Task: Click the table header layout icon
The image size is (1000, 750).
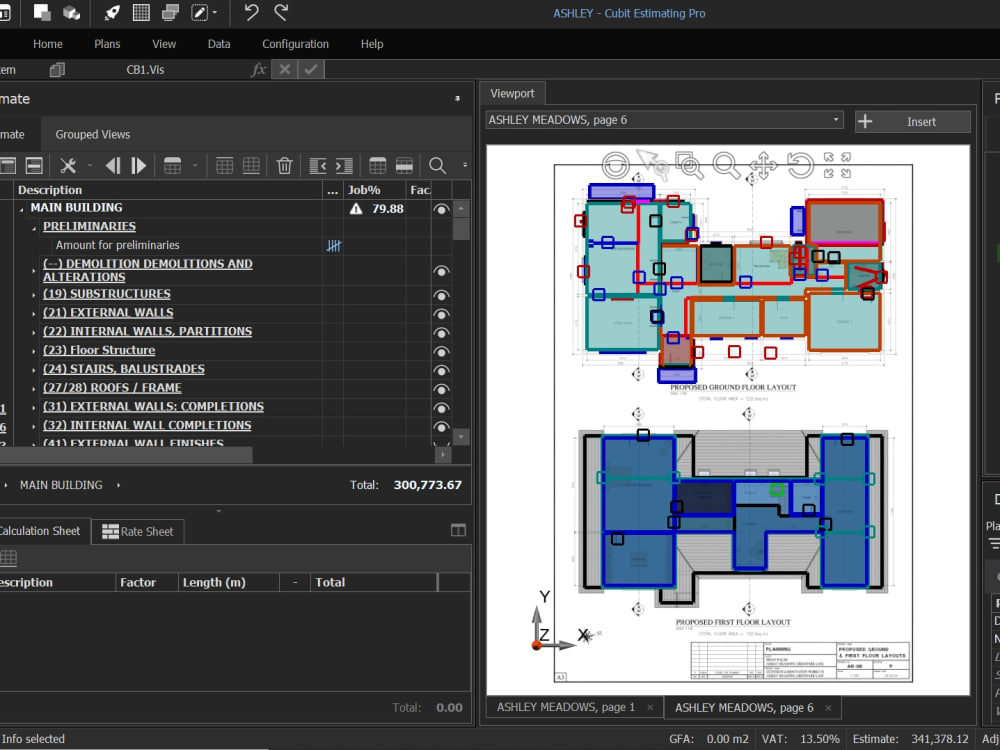Action: 378,166
